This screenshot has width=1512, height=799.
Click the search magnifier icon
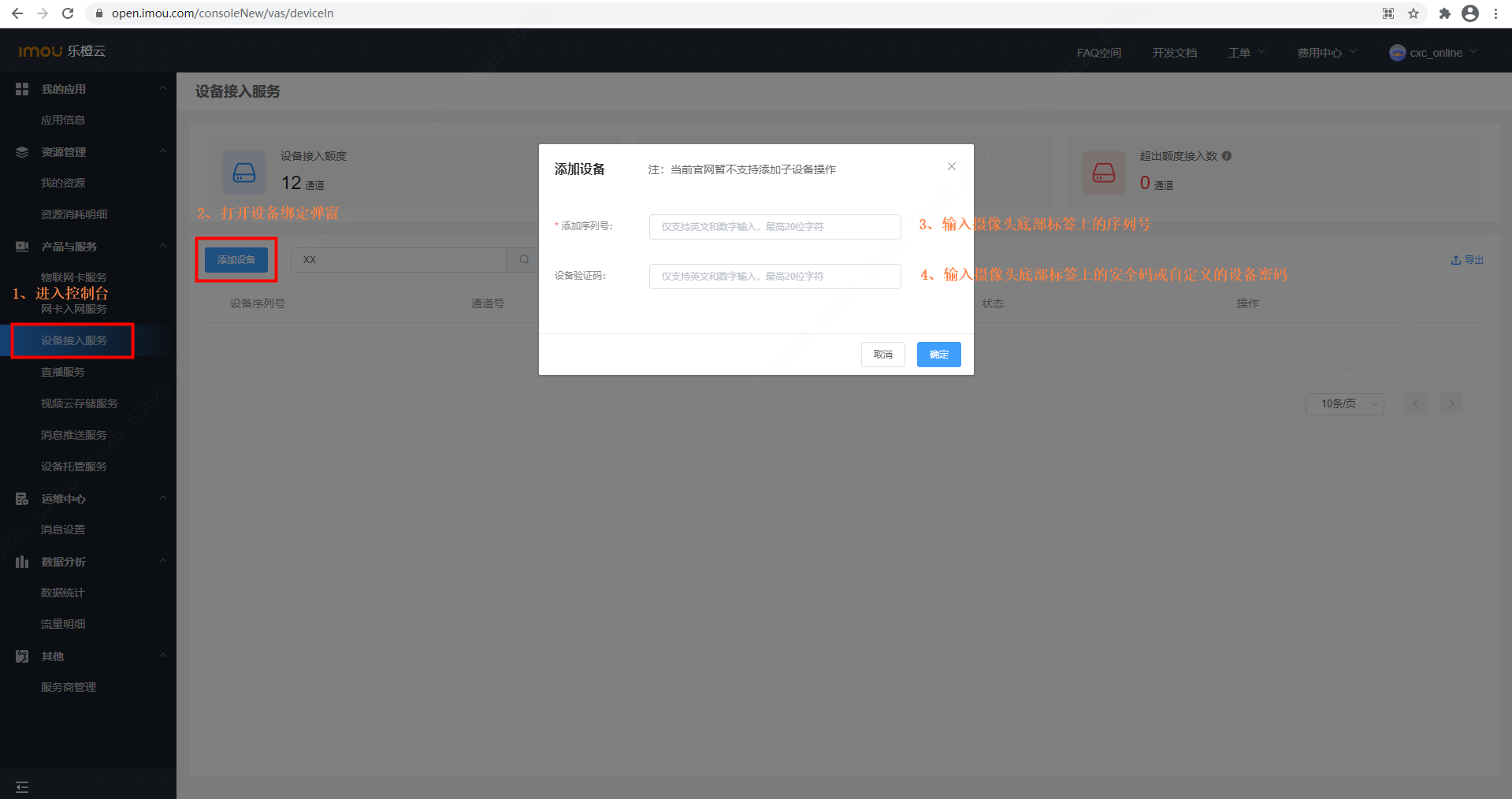pyautogui.click(x=524, y=260)
